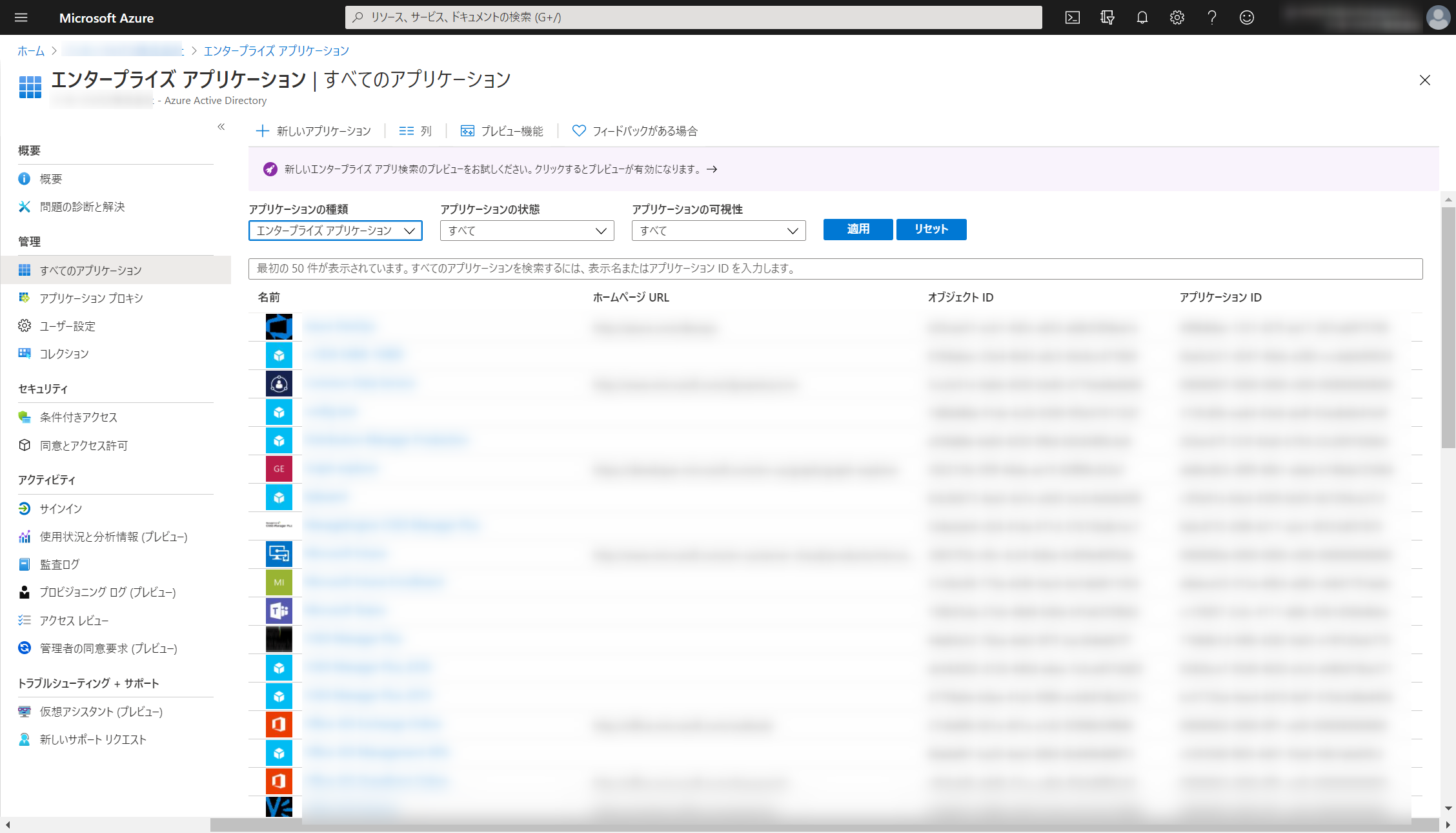
Task: Open portal settings gear icon
Action: (x=1177, y=17)
